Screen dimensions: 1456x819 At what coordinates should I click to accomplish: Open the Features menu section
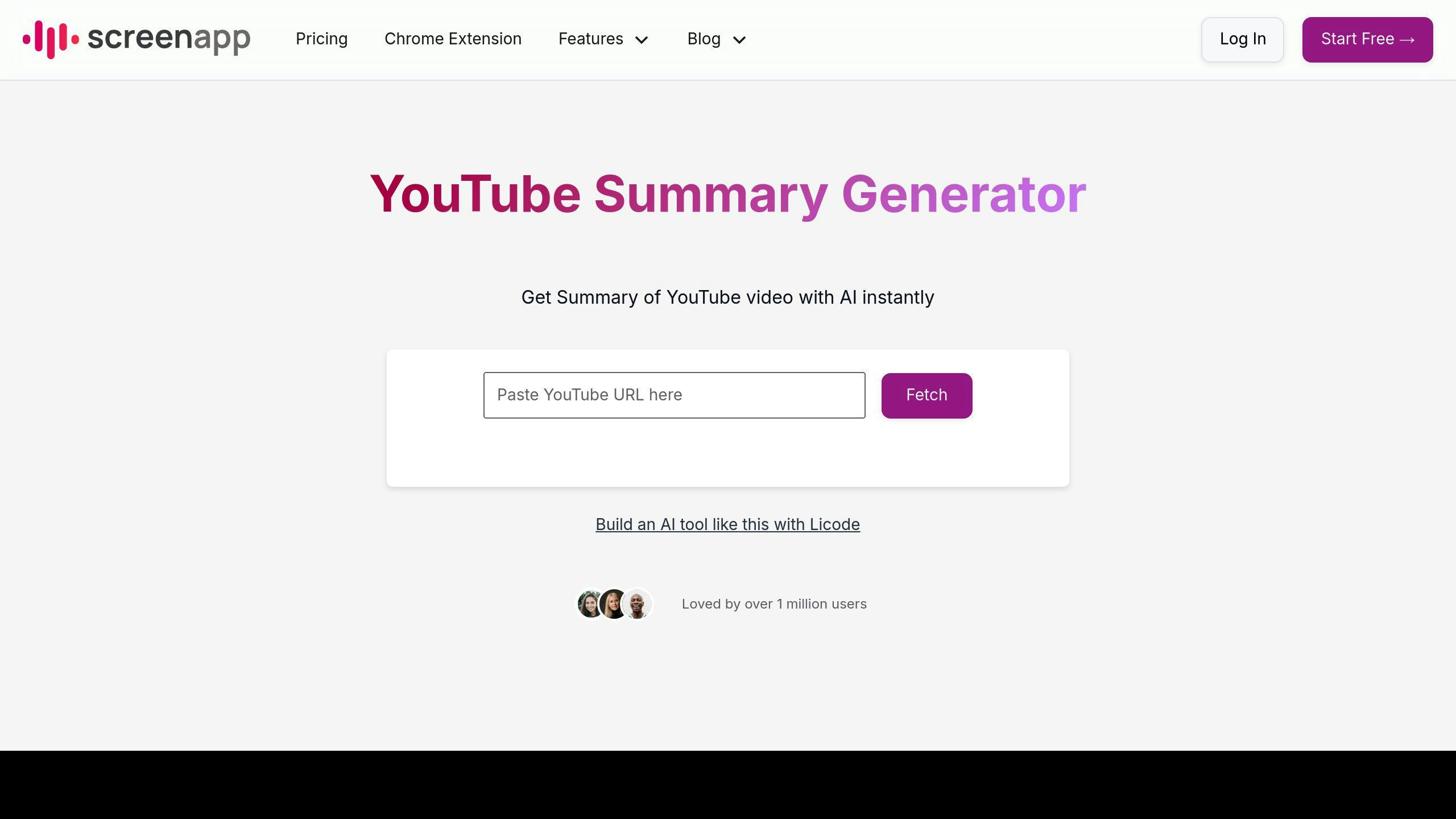605,39
